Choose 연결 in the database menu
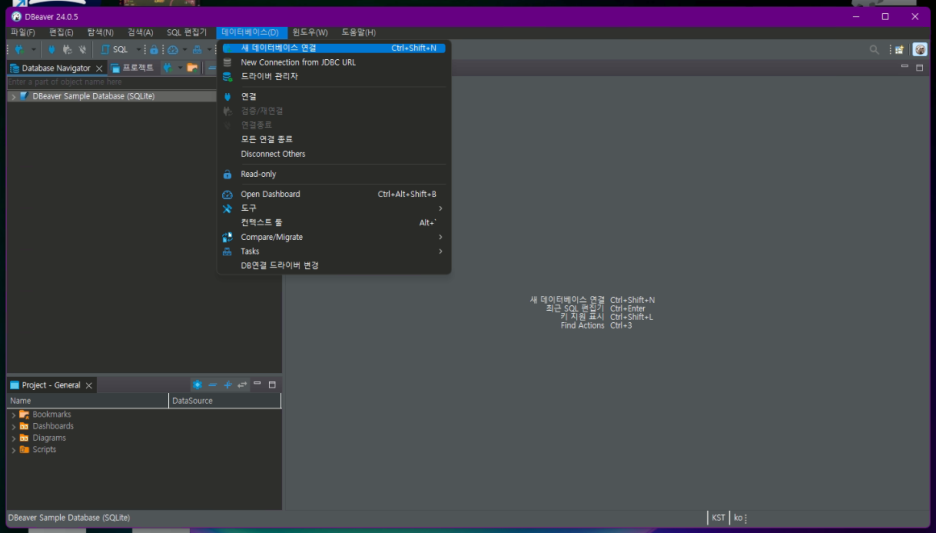This screenshot has height=533, width=936. (x=334, y=97)
